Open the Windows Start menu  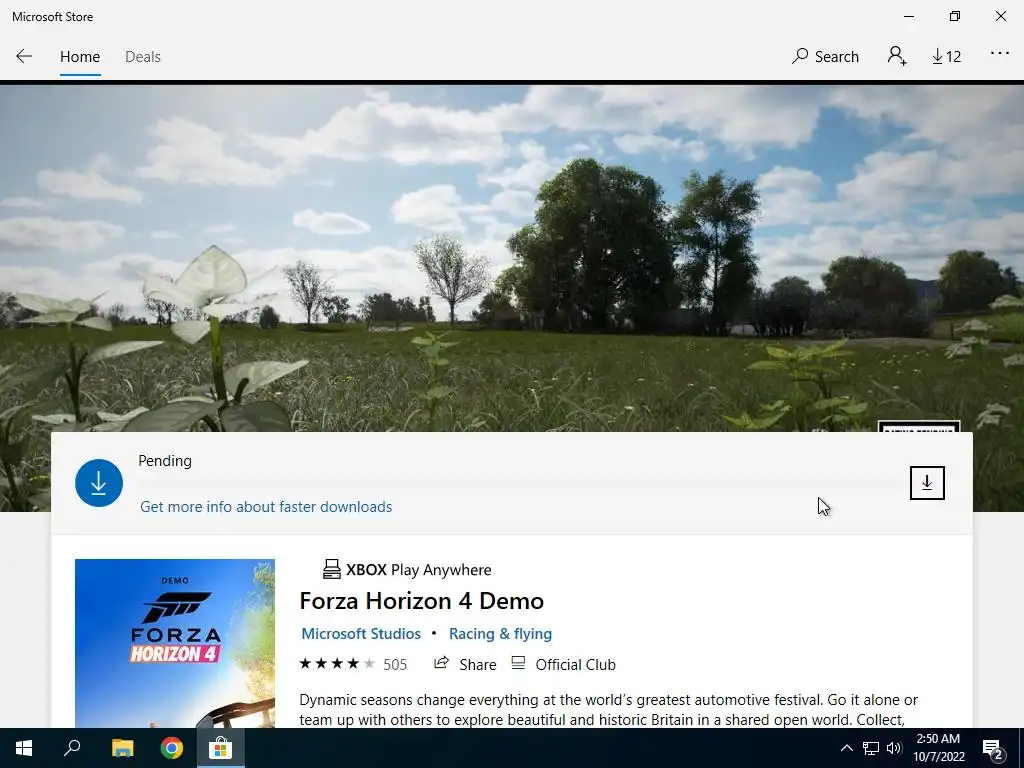pos(24,748)
